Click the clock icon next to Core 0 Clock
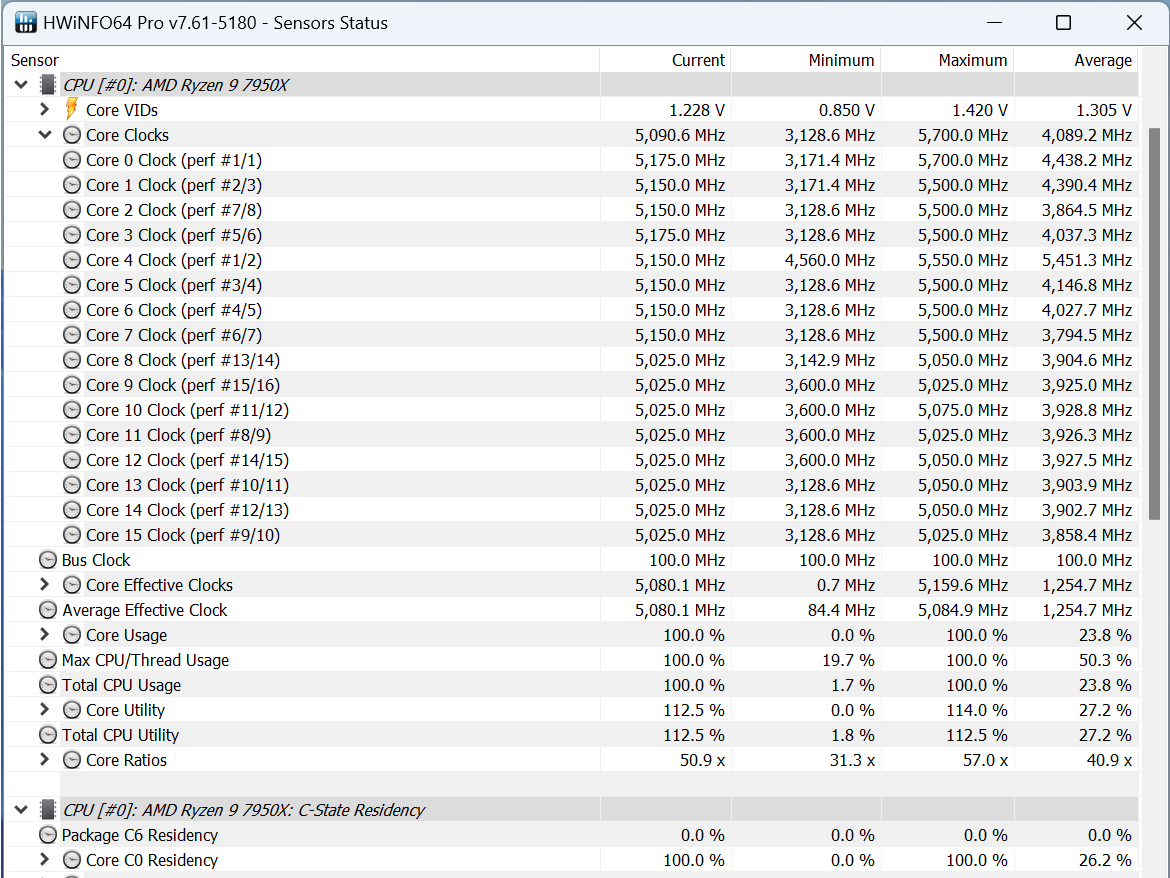The image size is (1170, 878). tap(72, 160)
